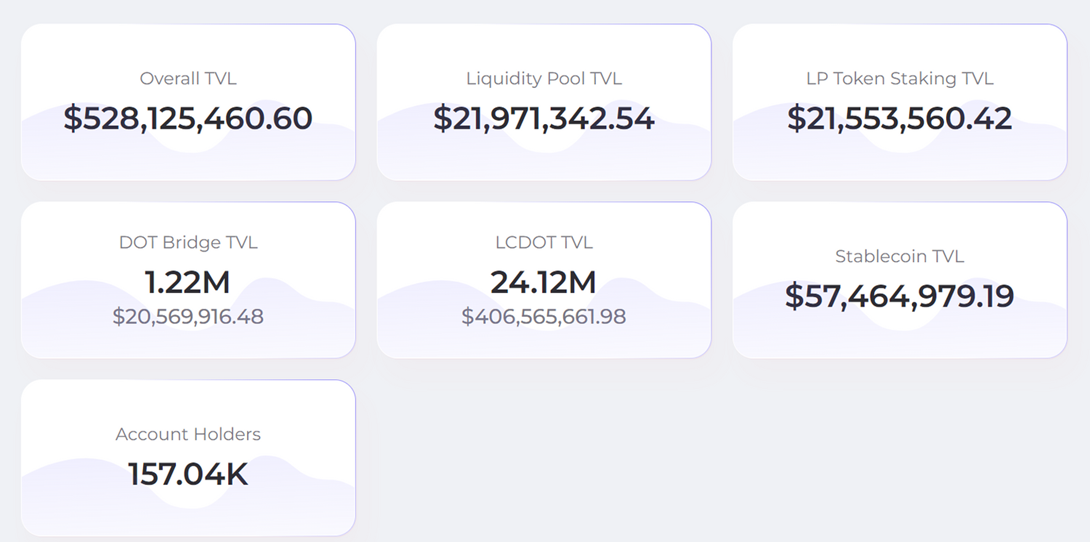Click the Overall TVL label
This screenshot has height=542, width=1090.
[x=188, y=78]
